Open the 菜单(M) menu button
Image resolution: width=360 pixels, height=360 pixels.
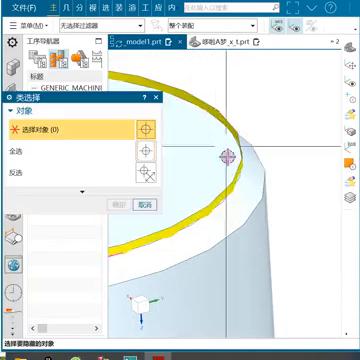pos(29,26)
